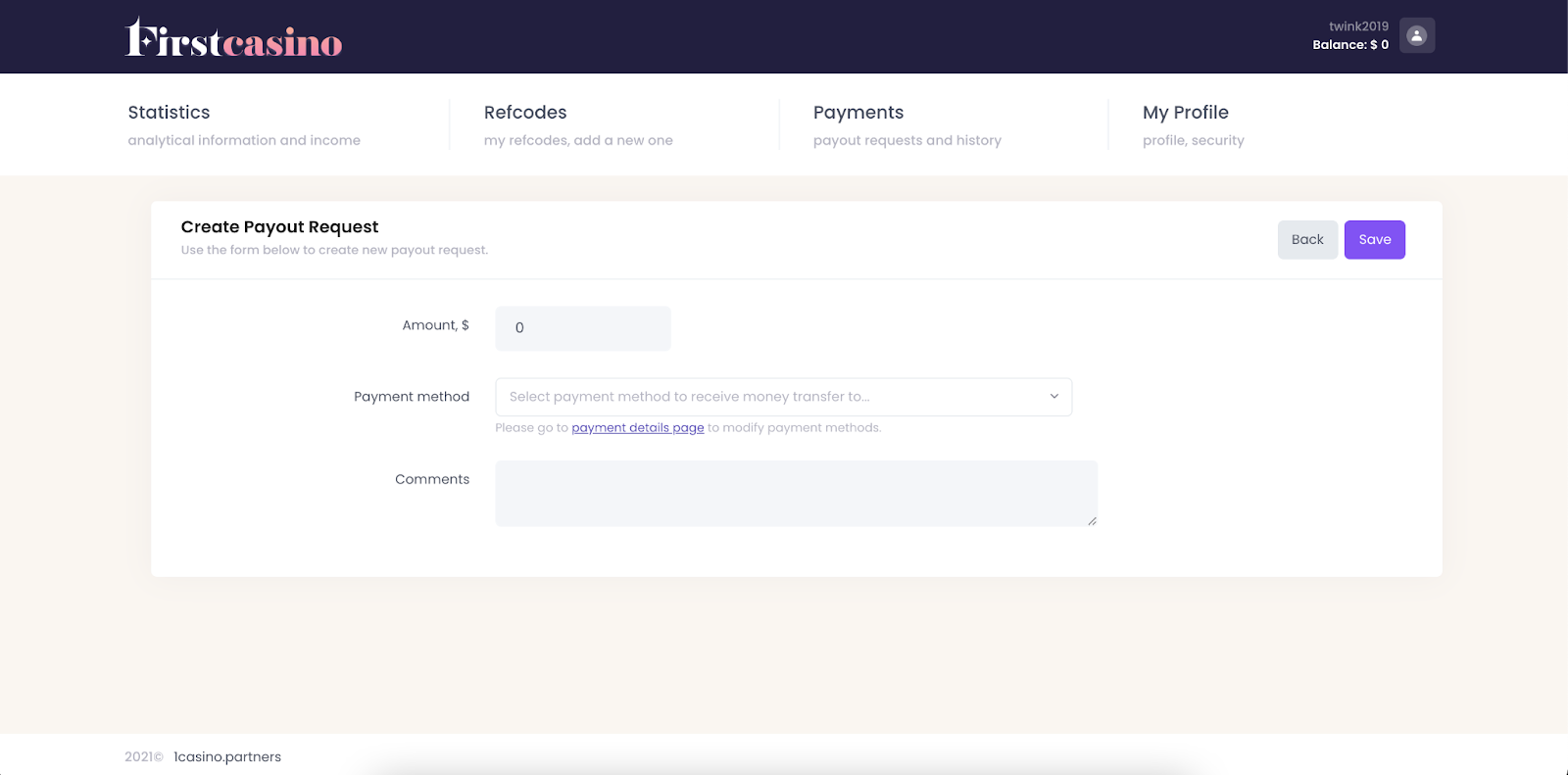Go to the Refcodes tab

pos(525,113)
